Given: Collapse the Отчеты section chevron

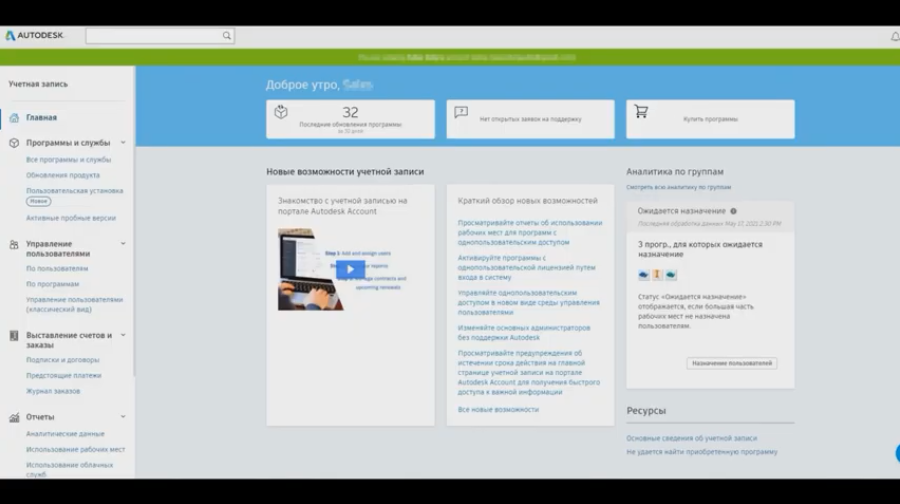Looking at the screenshot, I should [123, 417].
